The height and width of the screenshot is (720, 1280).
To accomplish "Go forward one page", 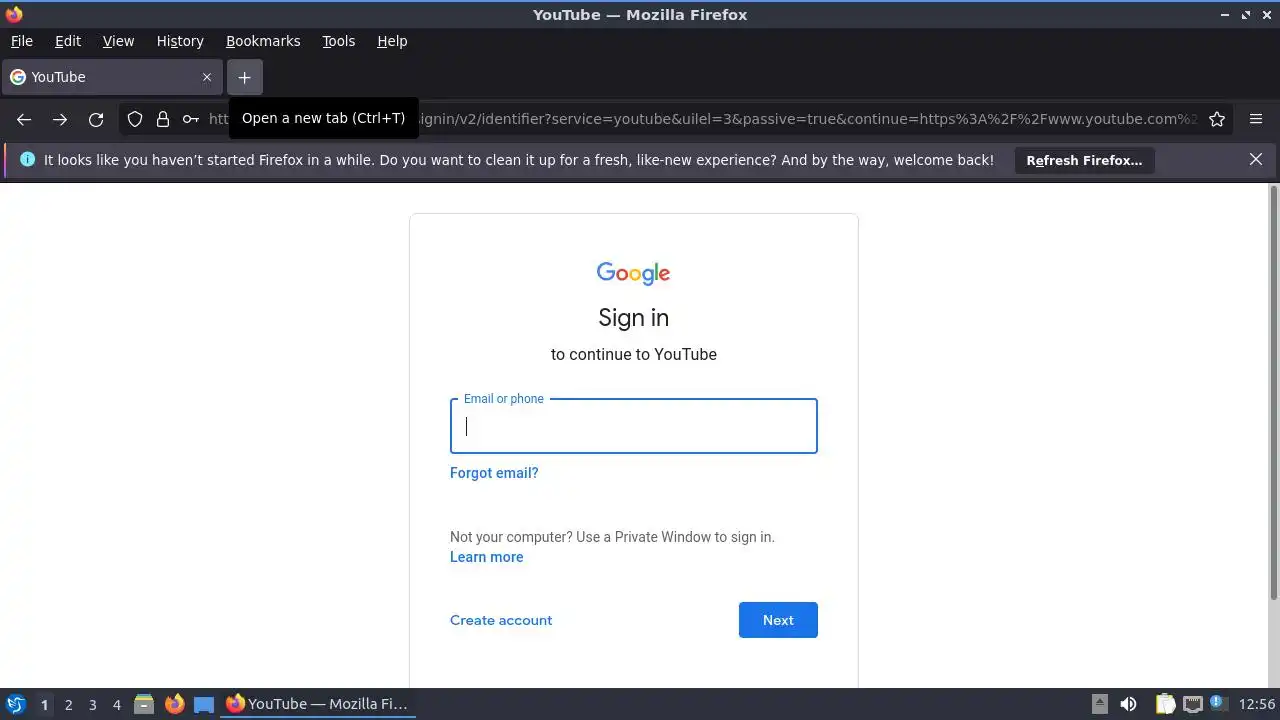I will (60, 119).
